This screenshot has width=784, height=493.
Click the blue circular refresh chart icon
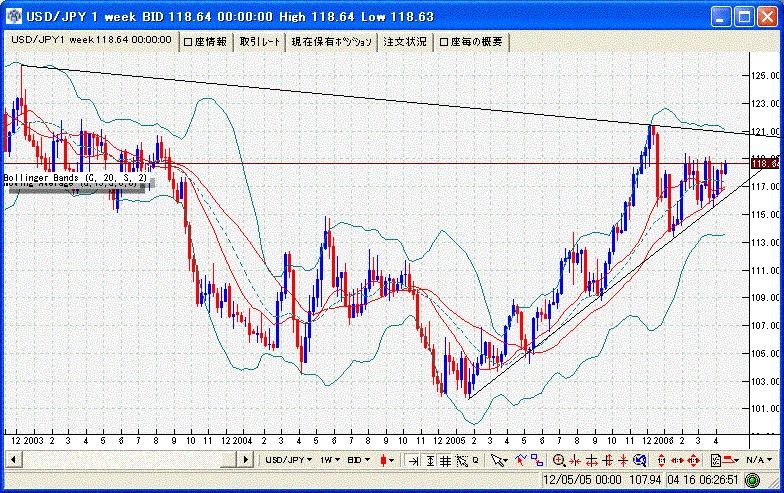(639, 460)
